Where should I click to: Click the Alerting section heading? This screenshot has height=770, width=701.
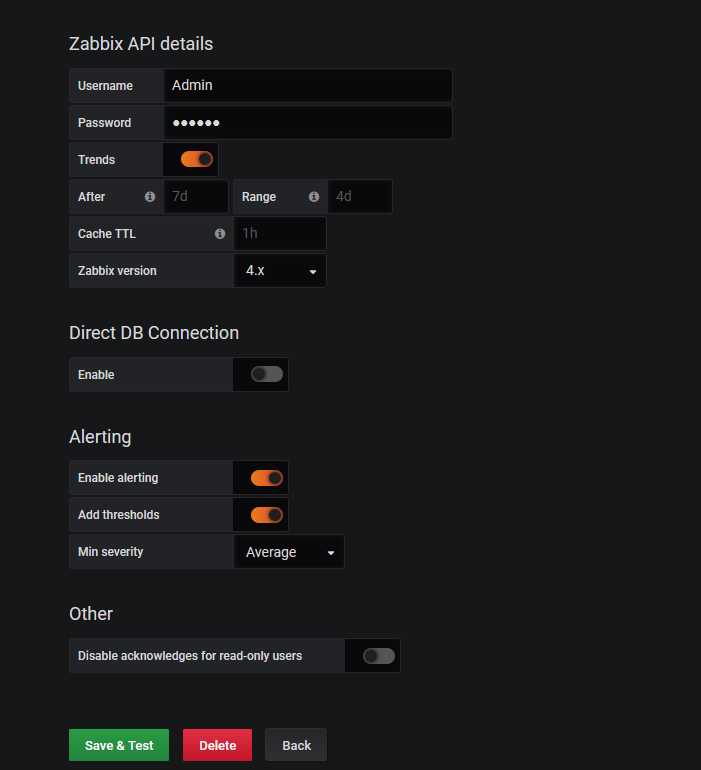tap(100, 437)
